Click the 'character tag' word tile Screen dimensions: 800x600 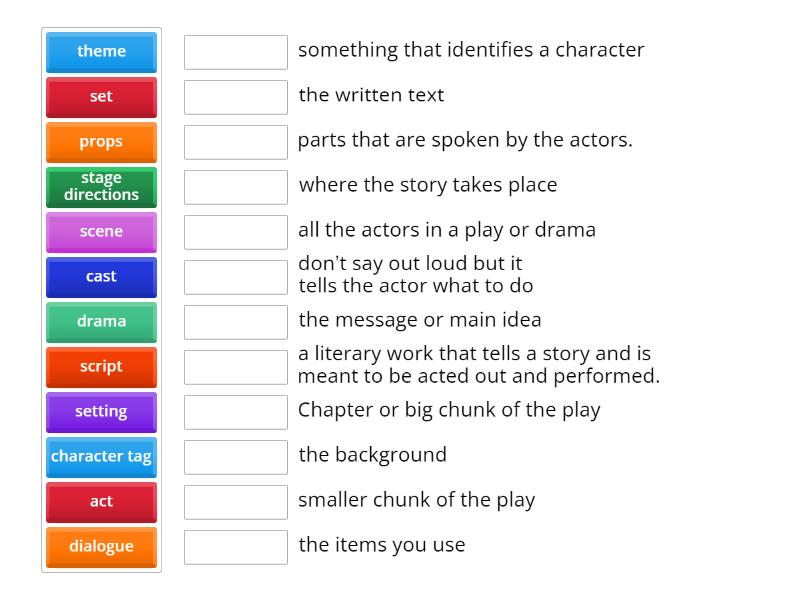pyautogui.click(x=100, y=457)
